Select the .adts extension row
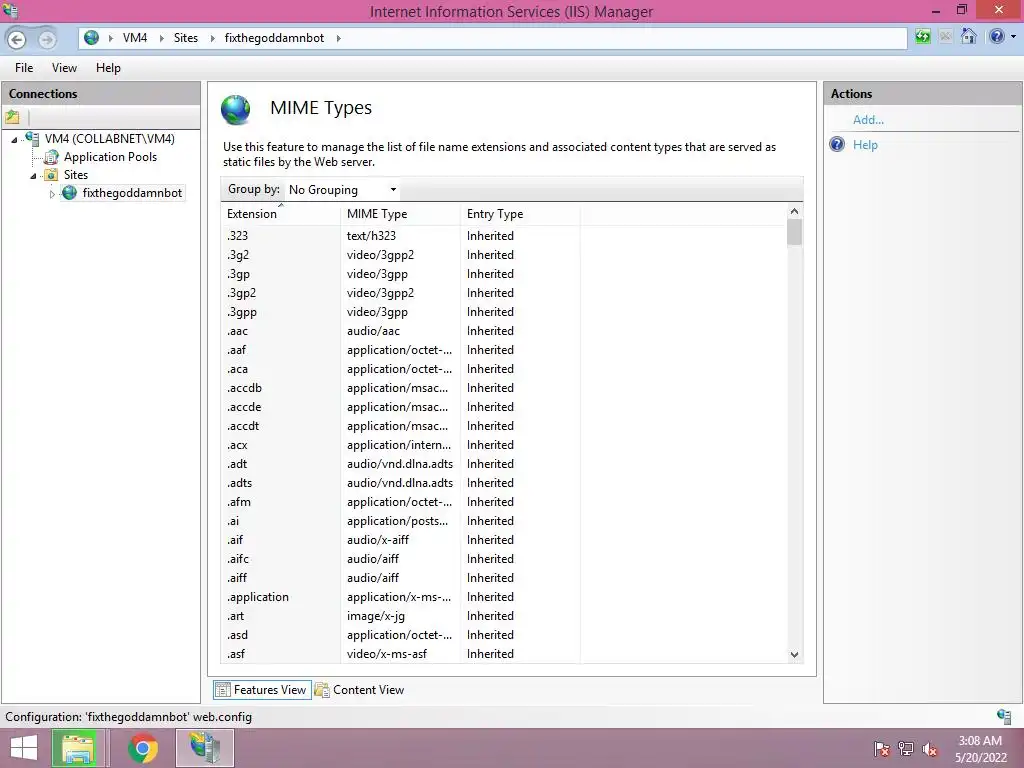 coord(503,483)
